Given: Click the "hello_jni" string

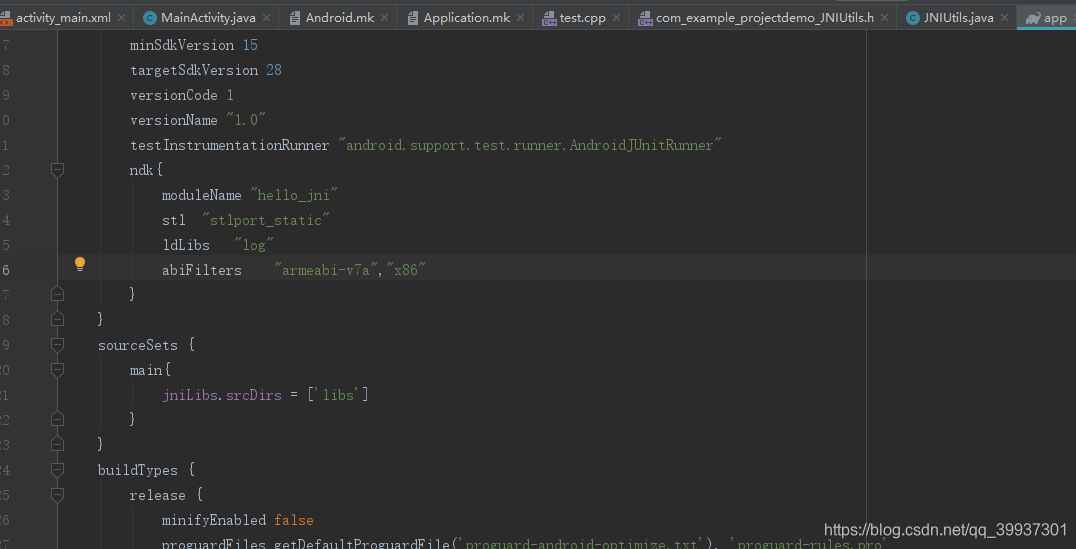Looking at the screenshot, I should click(294, 196).
